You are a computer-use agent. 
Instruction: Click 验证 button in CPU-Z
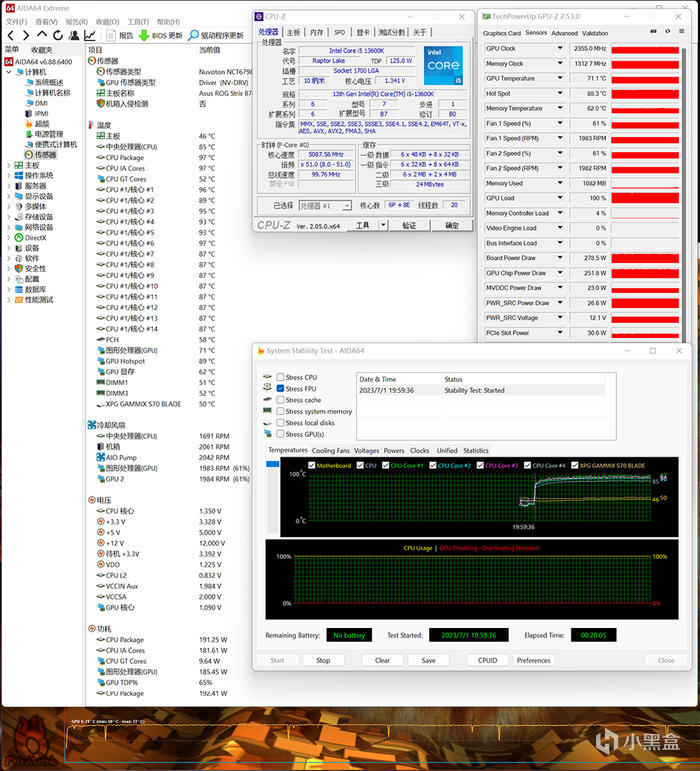pyautogui.click(x=409, y=225)
